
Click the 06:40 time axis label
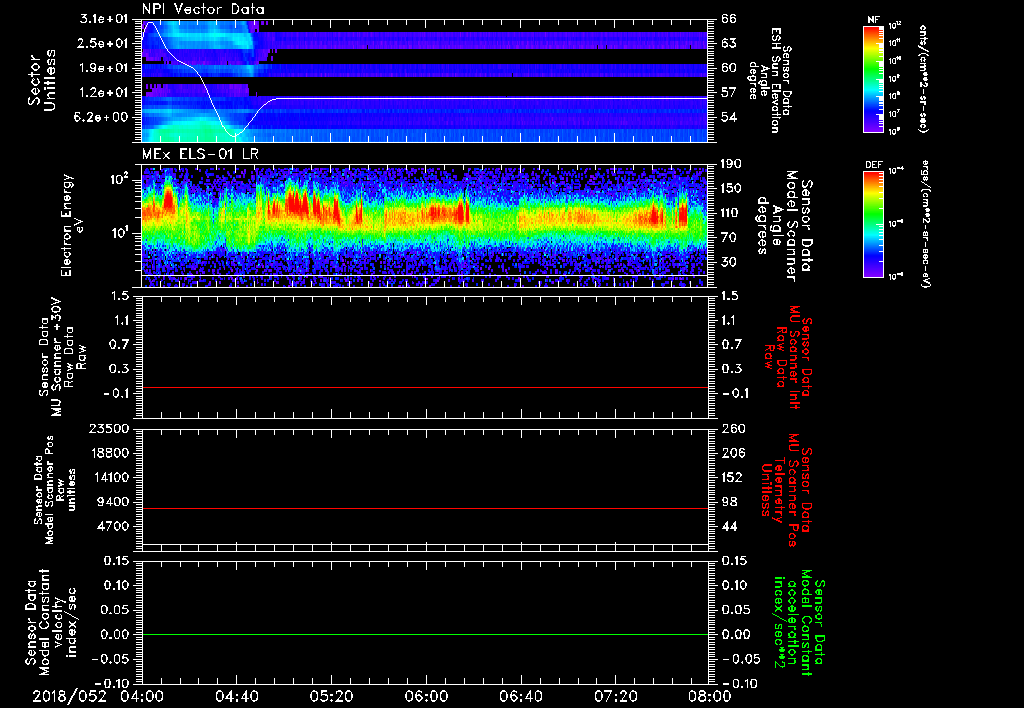(x=520, y=696)
